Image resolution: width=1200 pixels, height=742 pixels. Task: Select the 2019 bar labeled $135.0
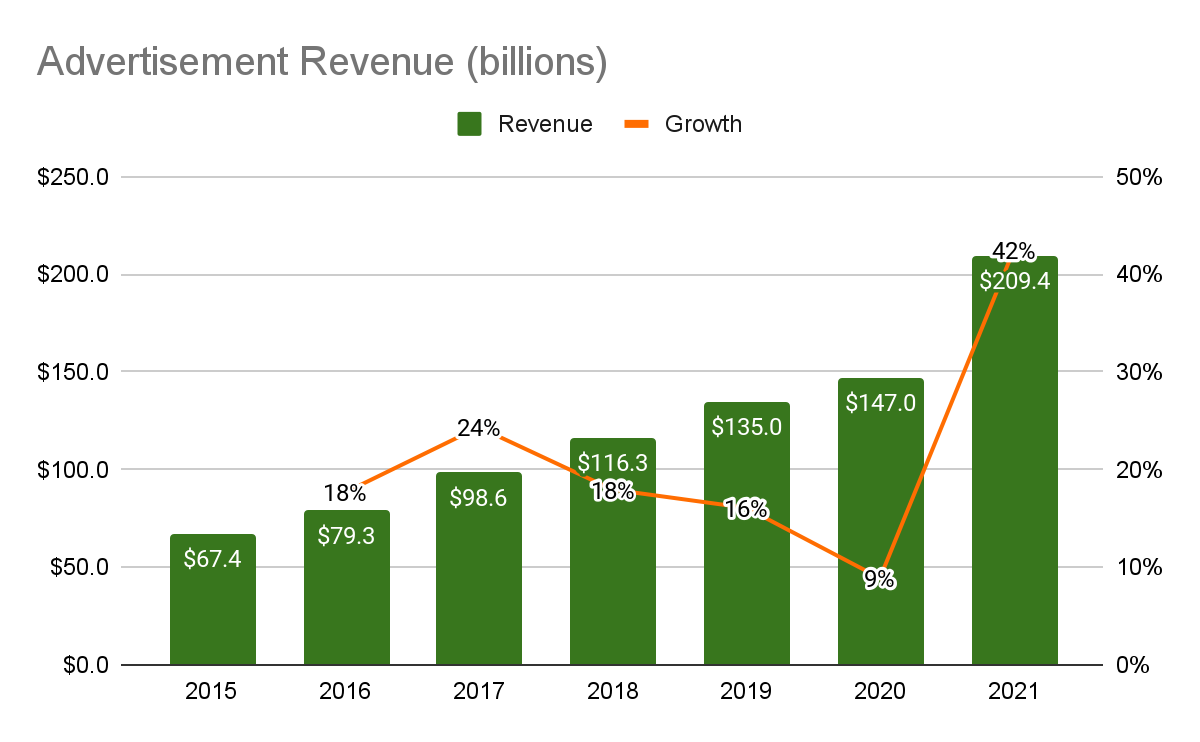747,534
